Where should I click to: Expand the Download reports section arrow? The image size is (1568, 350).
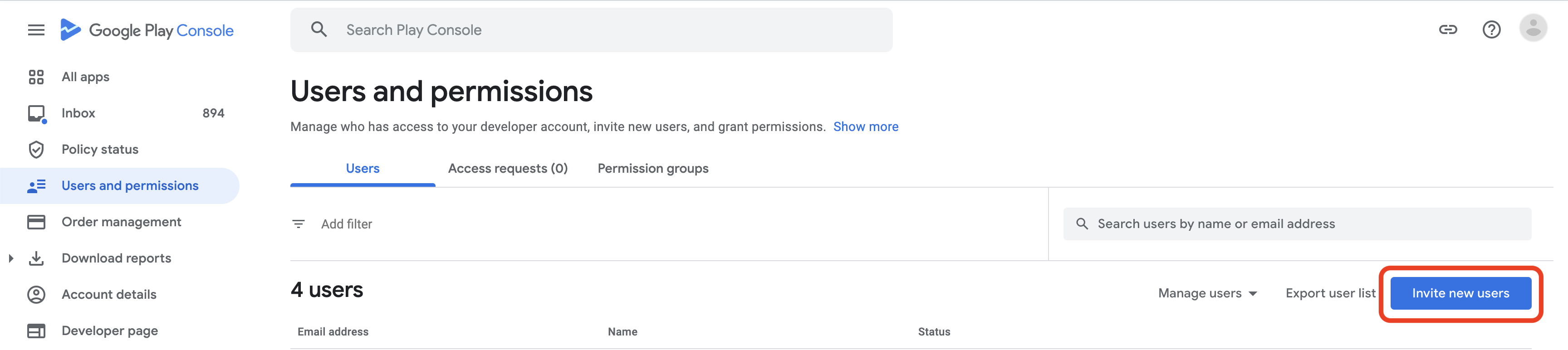point(11,258)
